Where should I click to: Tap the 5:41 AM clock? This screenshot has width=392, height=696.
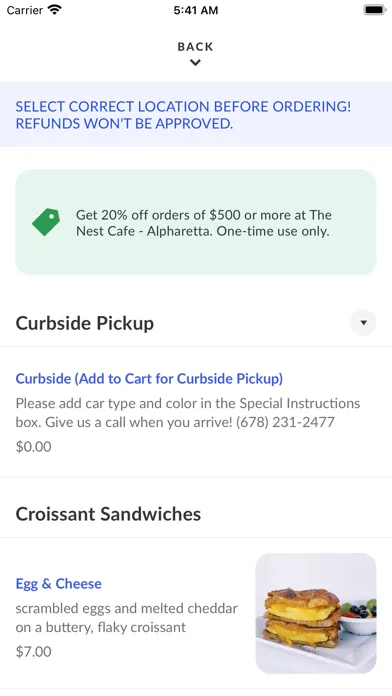[x=196, y=10]
